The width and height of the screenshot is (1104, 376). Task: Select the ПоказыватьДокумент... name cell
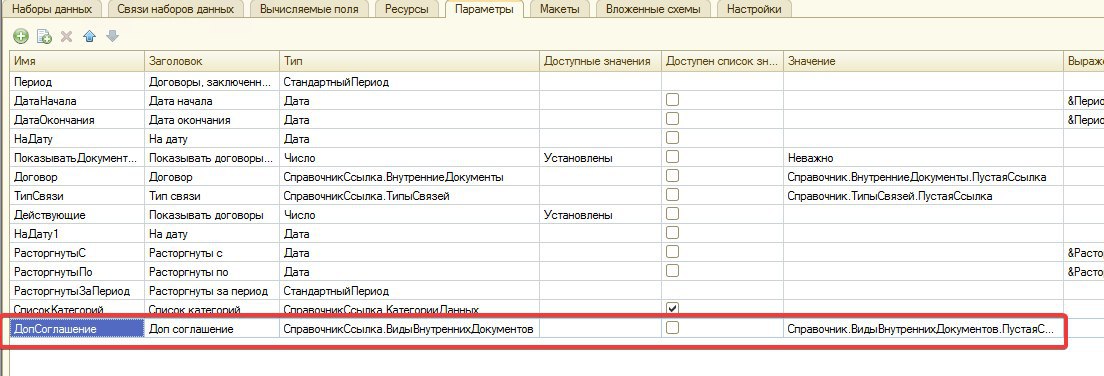77,158
